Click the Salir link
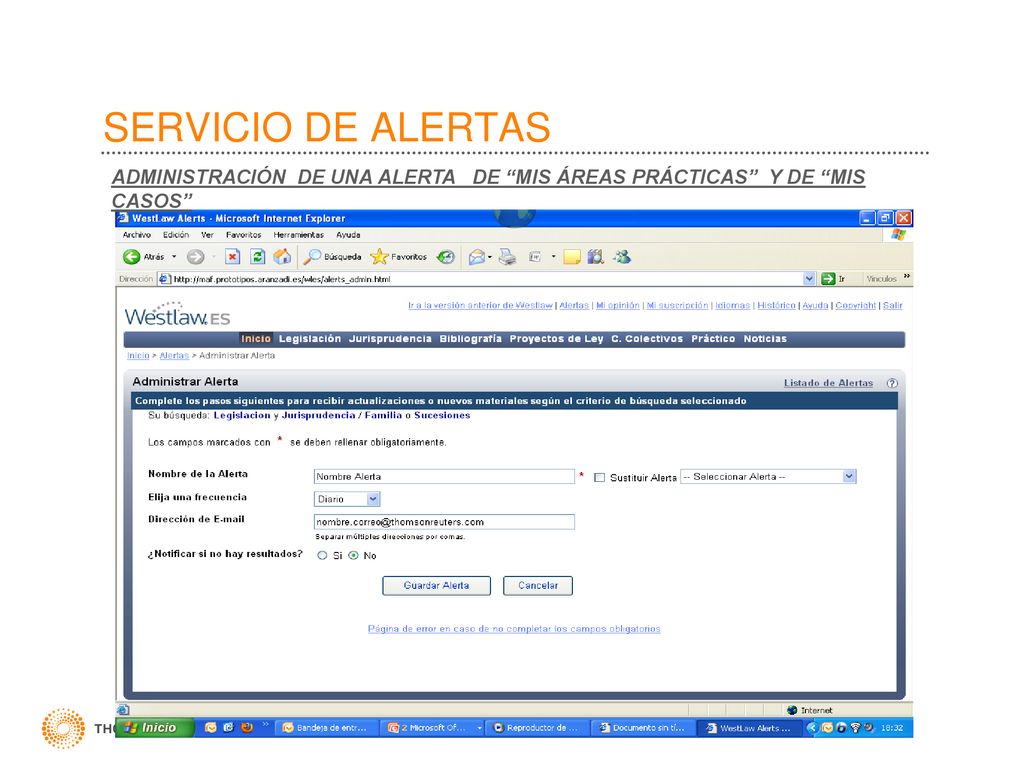Screen dimensions: 1024x768 [x=893, y=306]
